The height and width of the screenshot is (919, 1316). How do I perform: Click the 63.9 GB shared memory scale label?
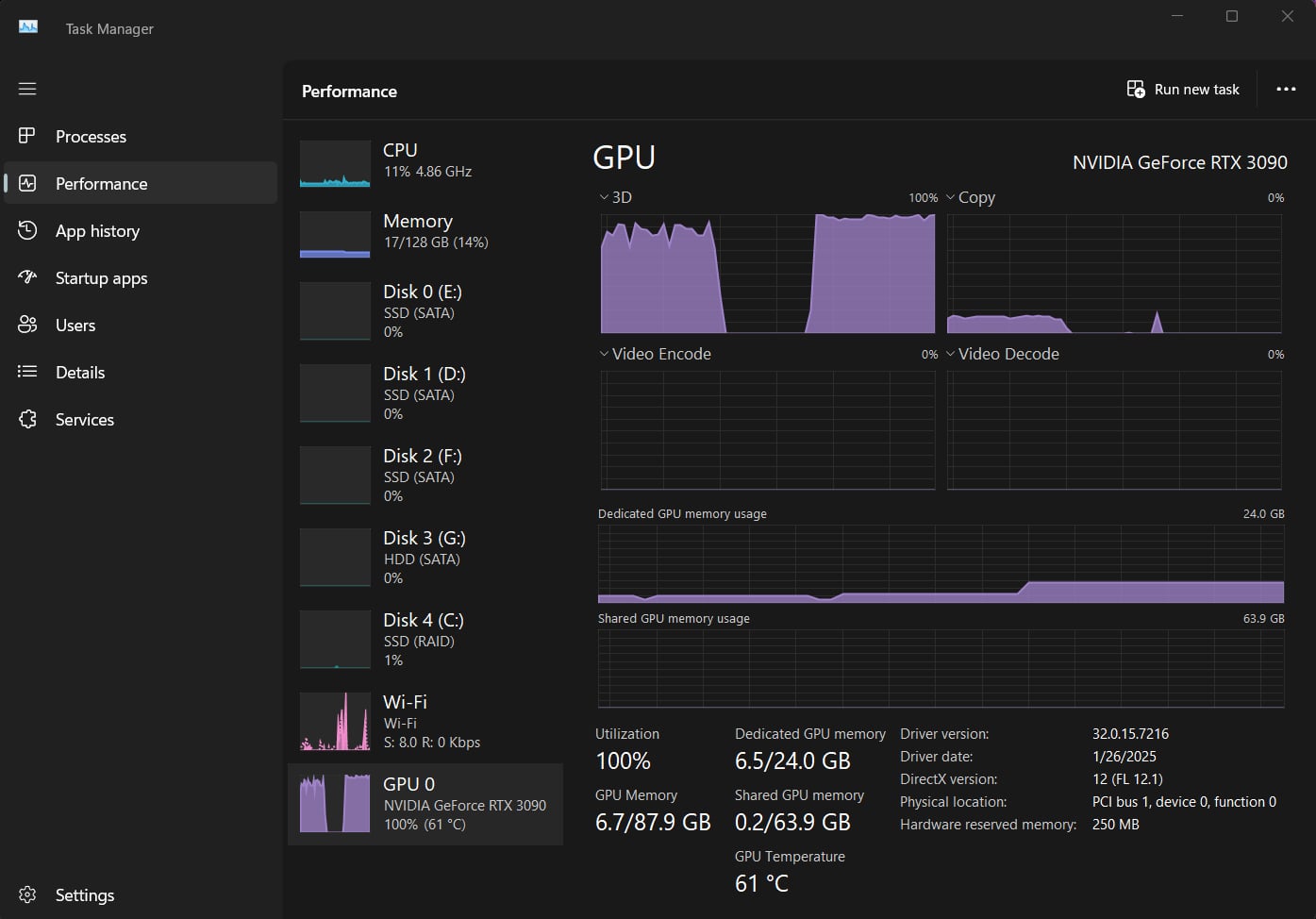coord(1263,619)
